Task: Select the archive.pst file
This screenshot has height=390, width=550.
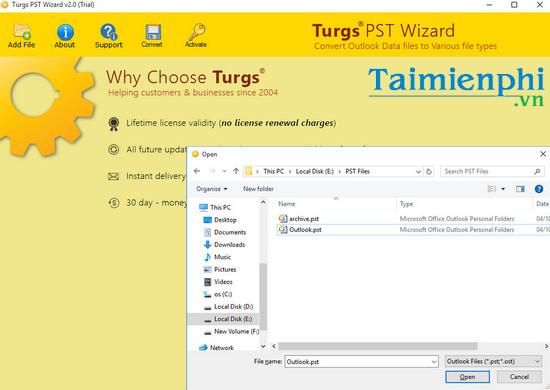Action: click(x=299, y=218)
